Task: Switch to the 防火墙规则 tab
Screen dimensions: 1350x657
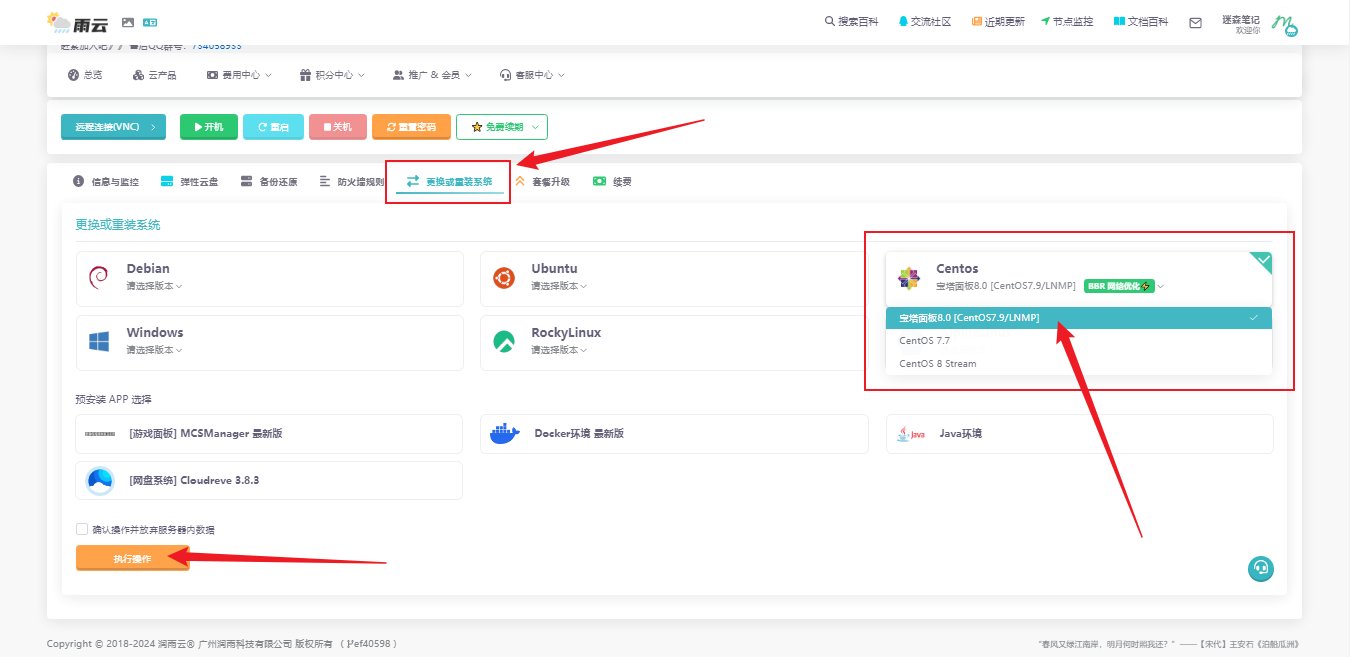Action: pyautogui.click(x=352, y=182)
